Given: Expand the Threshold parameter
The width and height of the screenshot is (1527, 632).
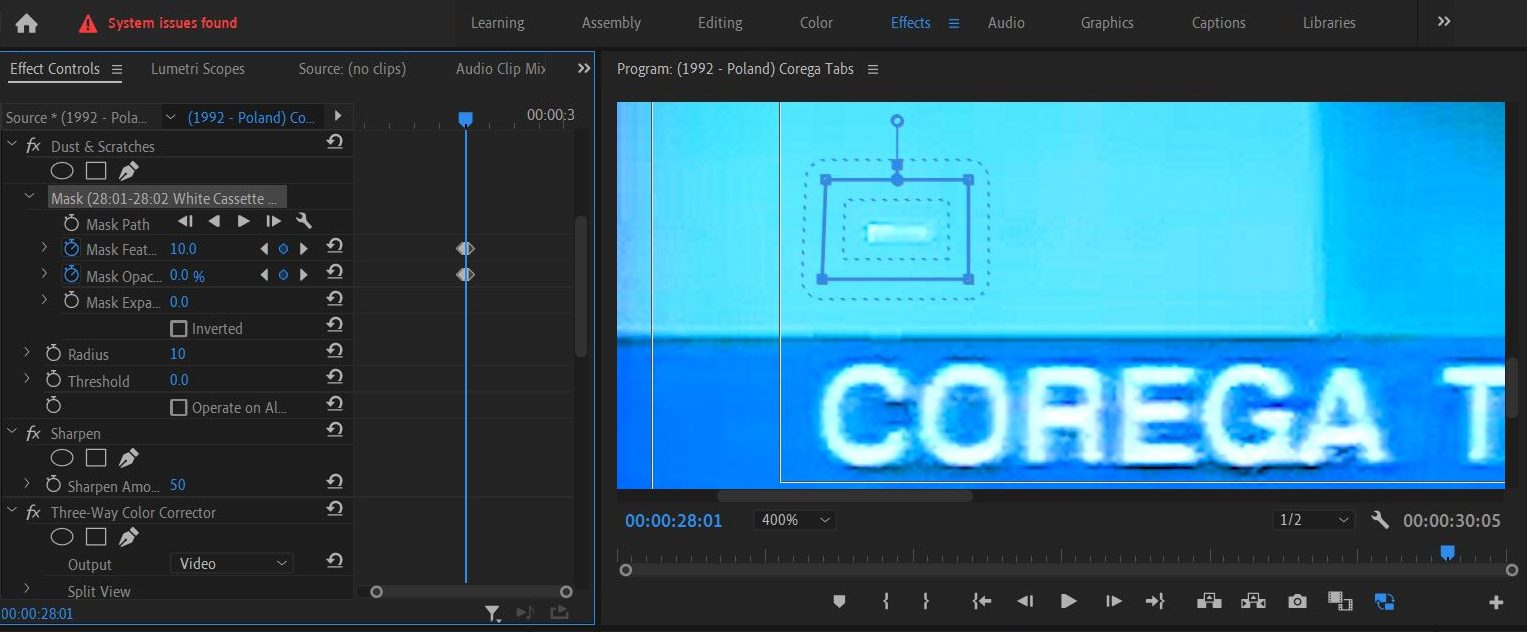Looking at the screenshot, I should 27,379.
